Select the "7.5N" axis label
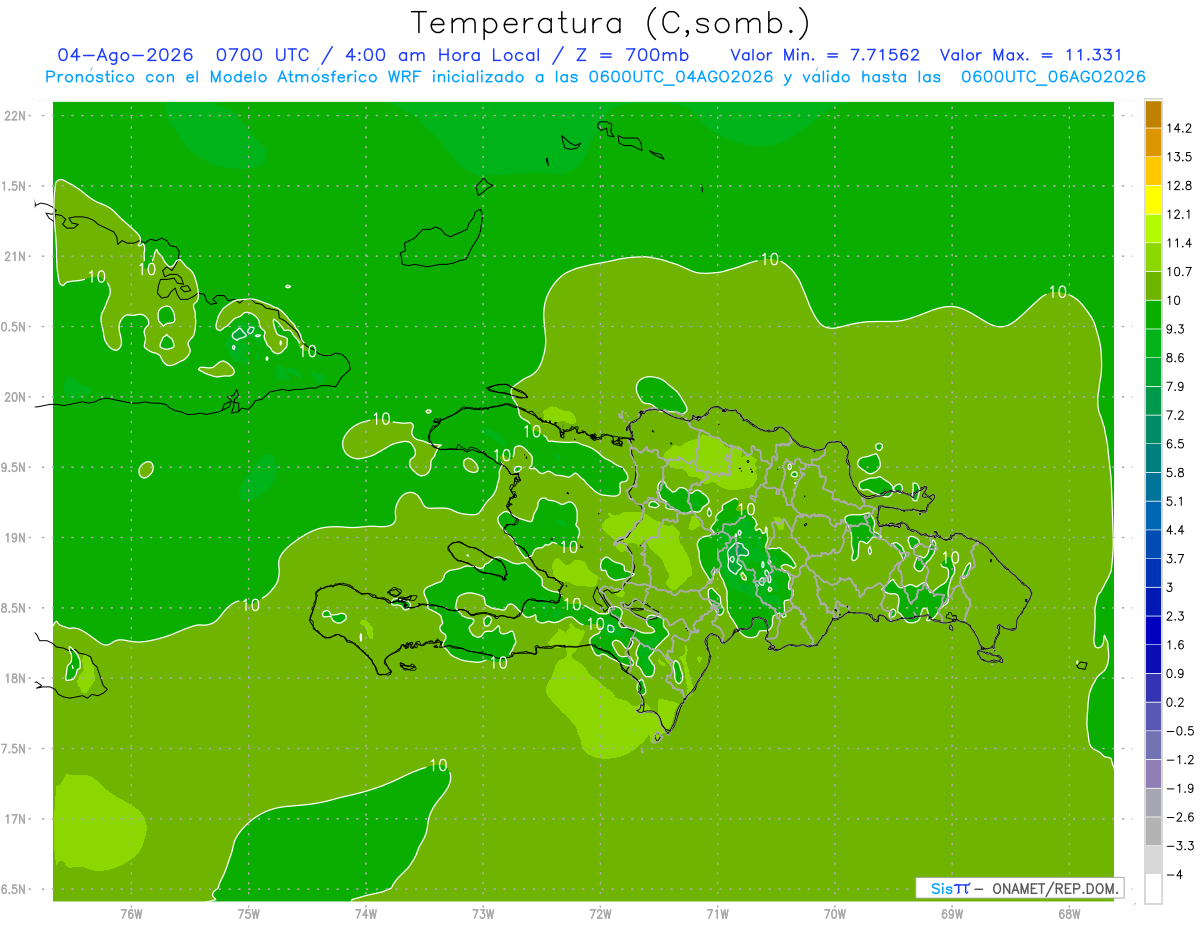Viewport: 1200px width, 927px height. [x=14, y=749]
